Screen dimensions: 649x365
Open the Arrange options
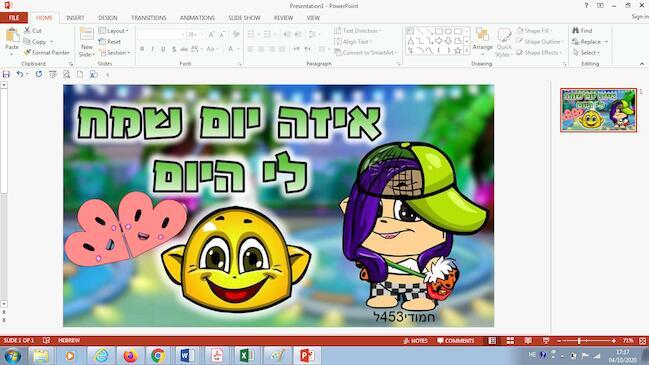pos(483,39)
